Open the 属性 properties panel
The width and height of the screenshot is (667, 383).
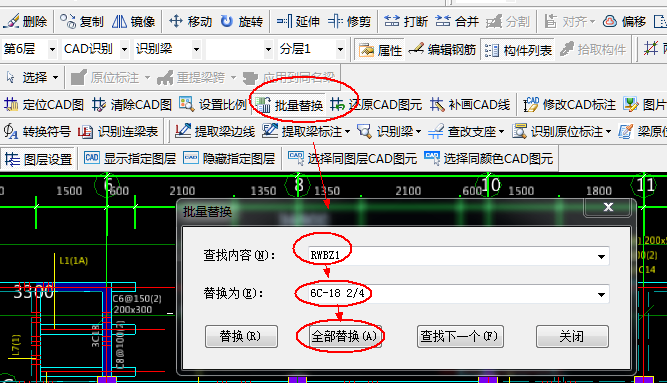[x=380, y=50]
